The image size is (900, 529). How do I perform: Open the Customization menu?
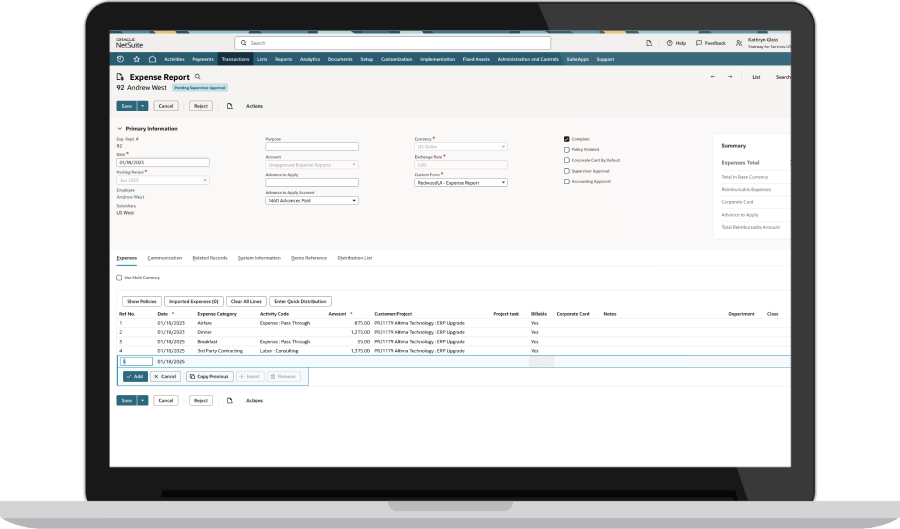pyautogui.click(x=397, y=59)
